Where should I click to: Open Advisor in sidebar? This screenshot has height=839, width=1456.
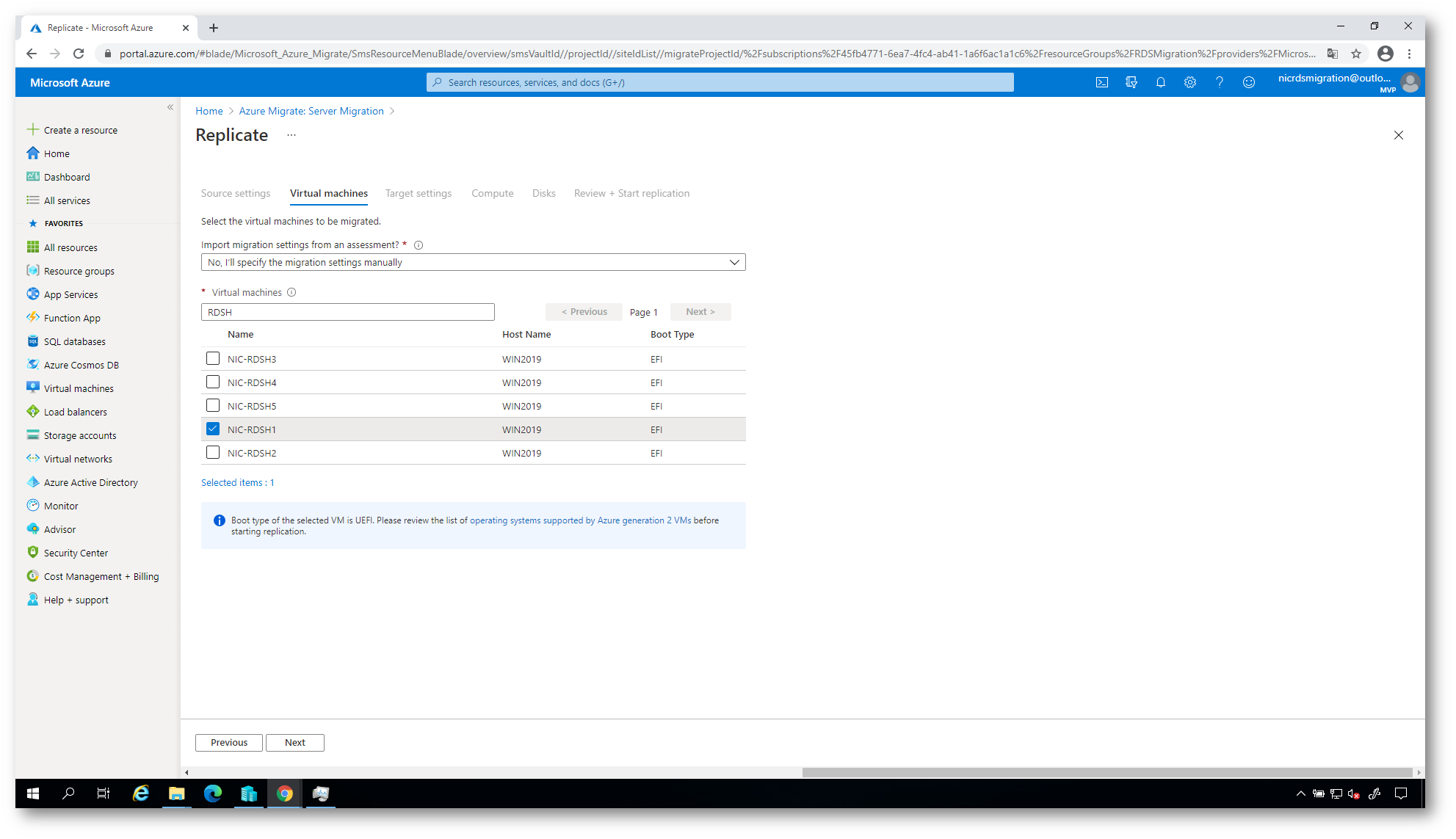tap(59, 529)
